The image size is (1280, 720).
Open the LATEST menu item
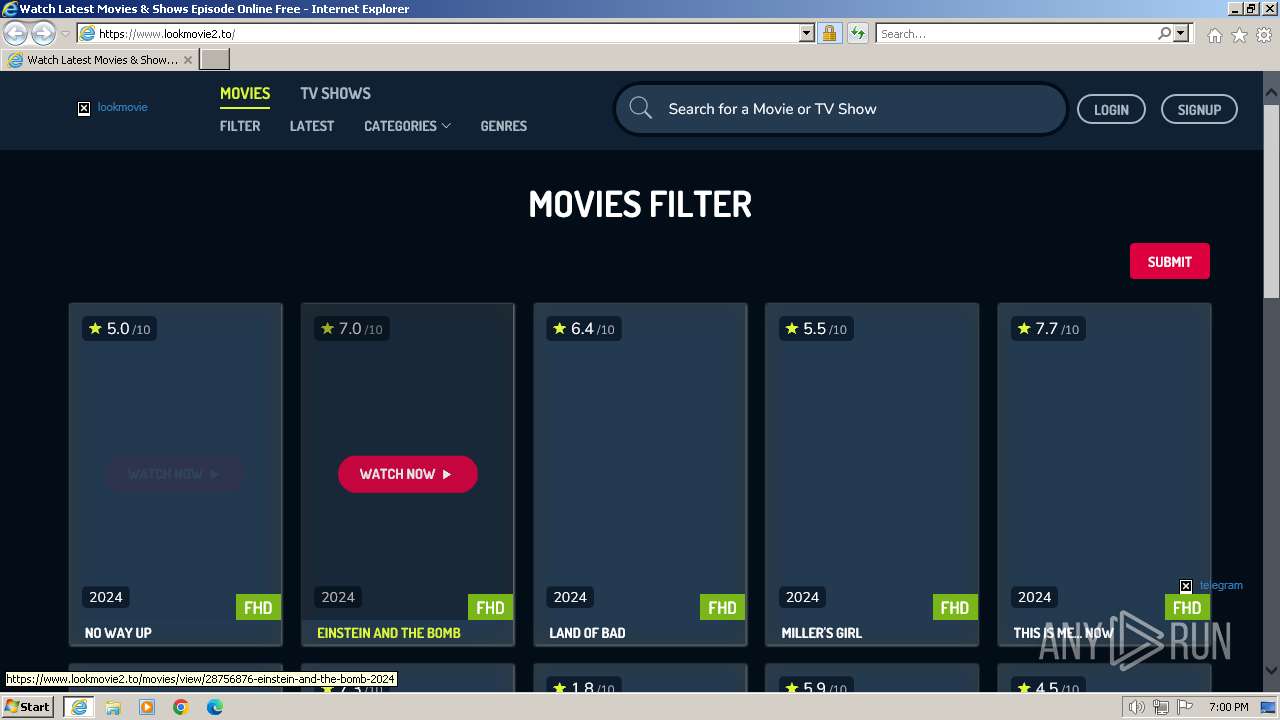312,126
